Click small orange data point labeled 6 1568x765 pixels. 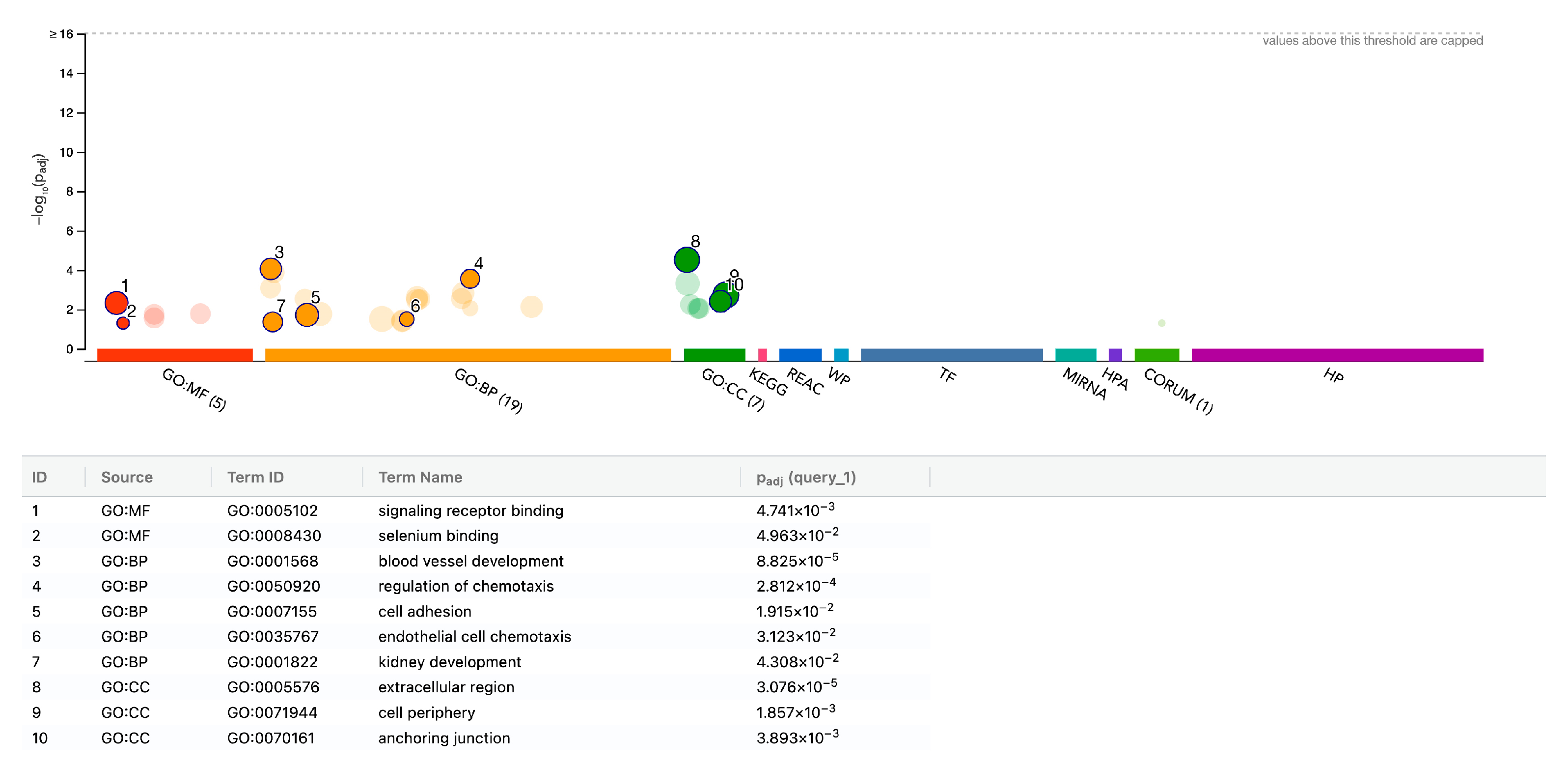(406, 319)
